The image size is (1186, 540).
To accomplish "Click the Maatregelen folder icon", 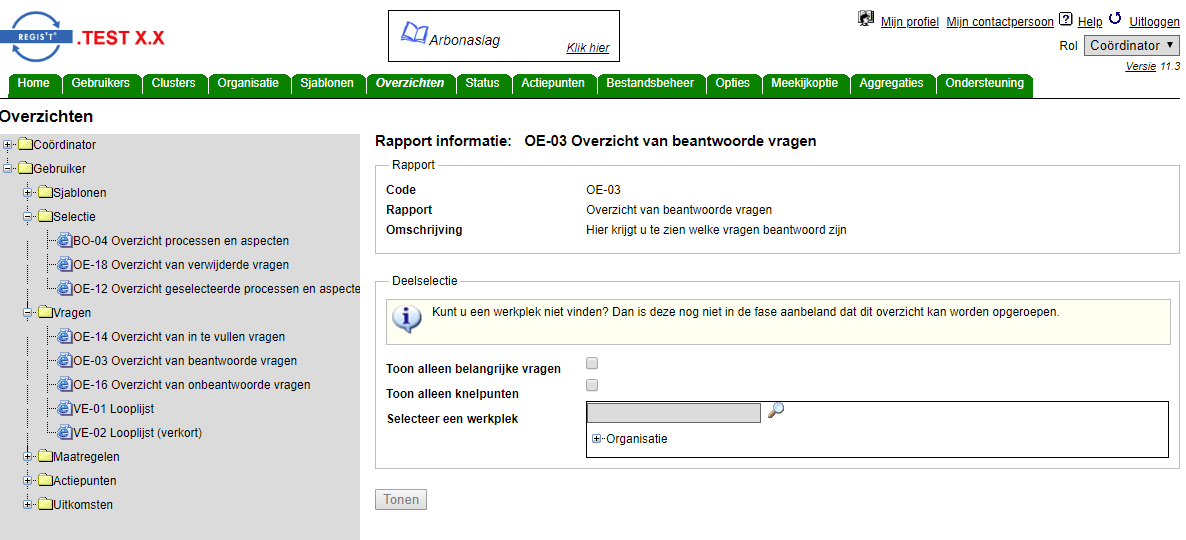I will [45, 457].
